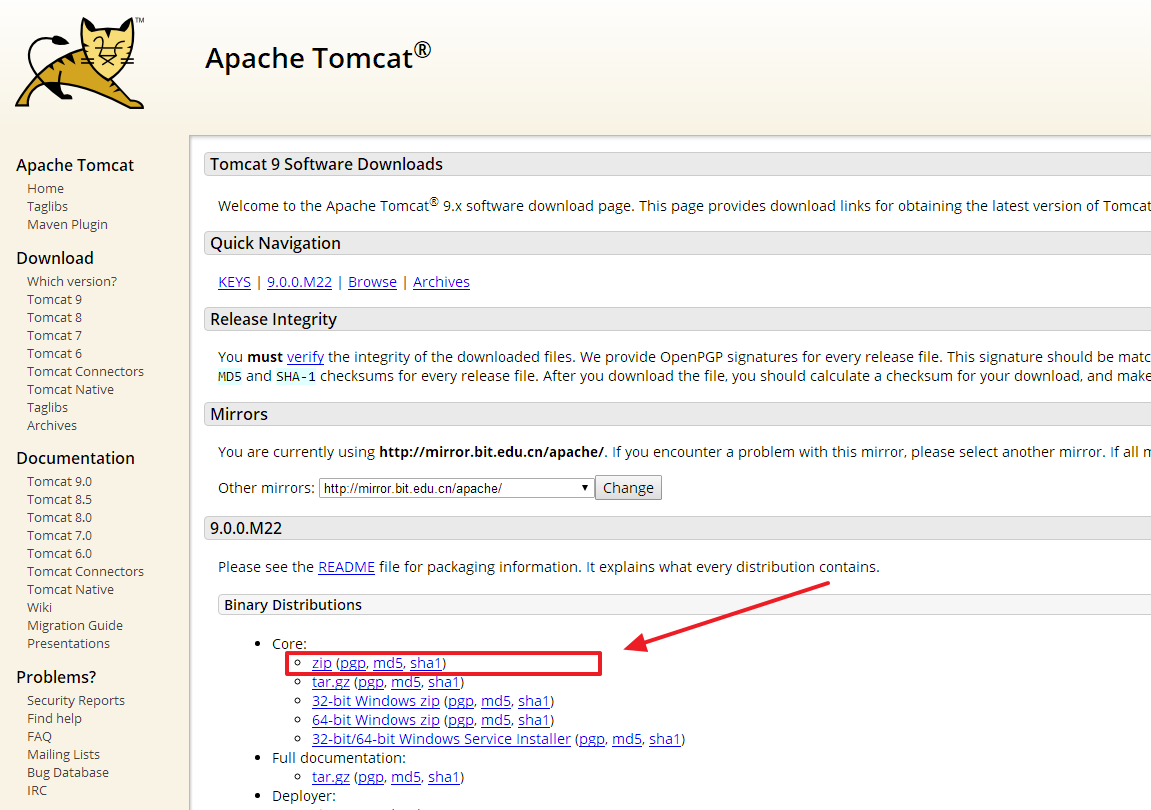Image resolution: width=1151 pixels, height=810 pixels.
Task: Open Tomcat 7.0 documentation
Action: 59,535
